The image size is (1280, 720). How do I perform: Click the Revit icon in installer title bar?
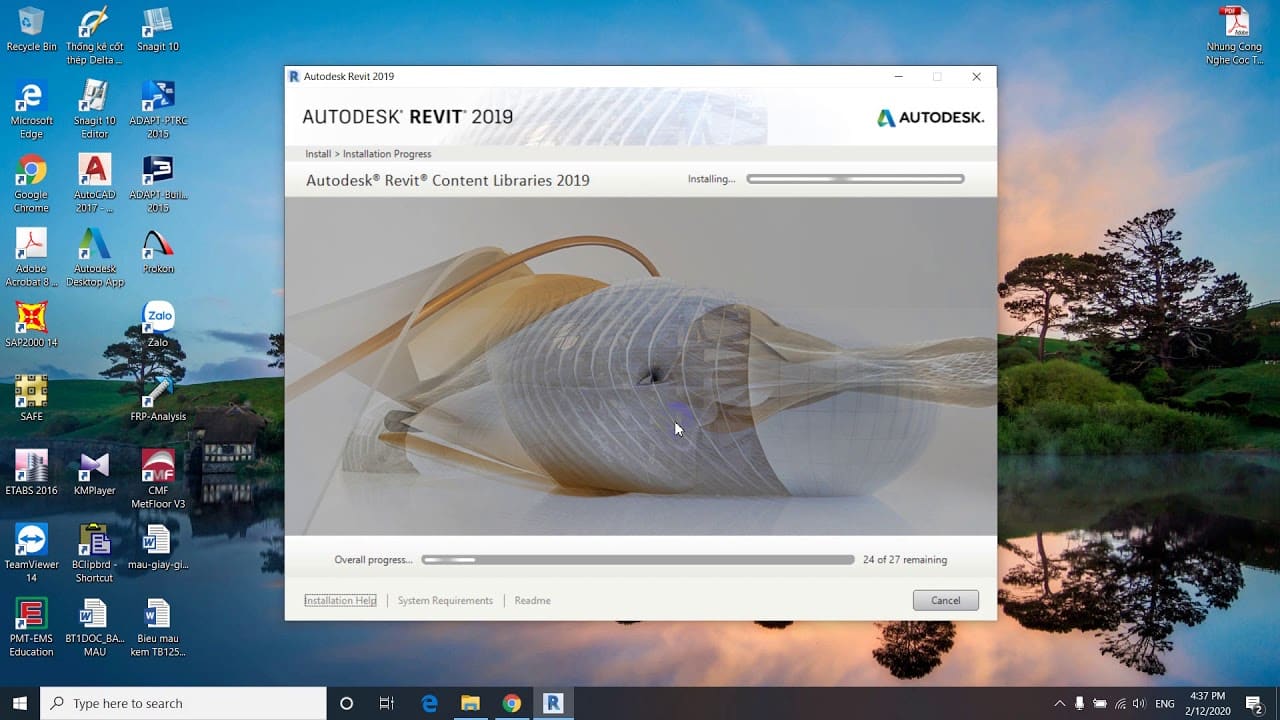point(294,76)
